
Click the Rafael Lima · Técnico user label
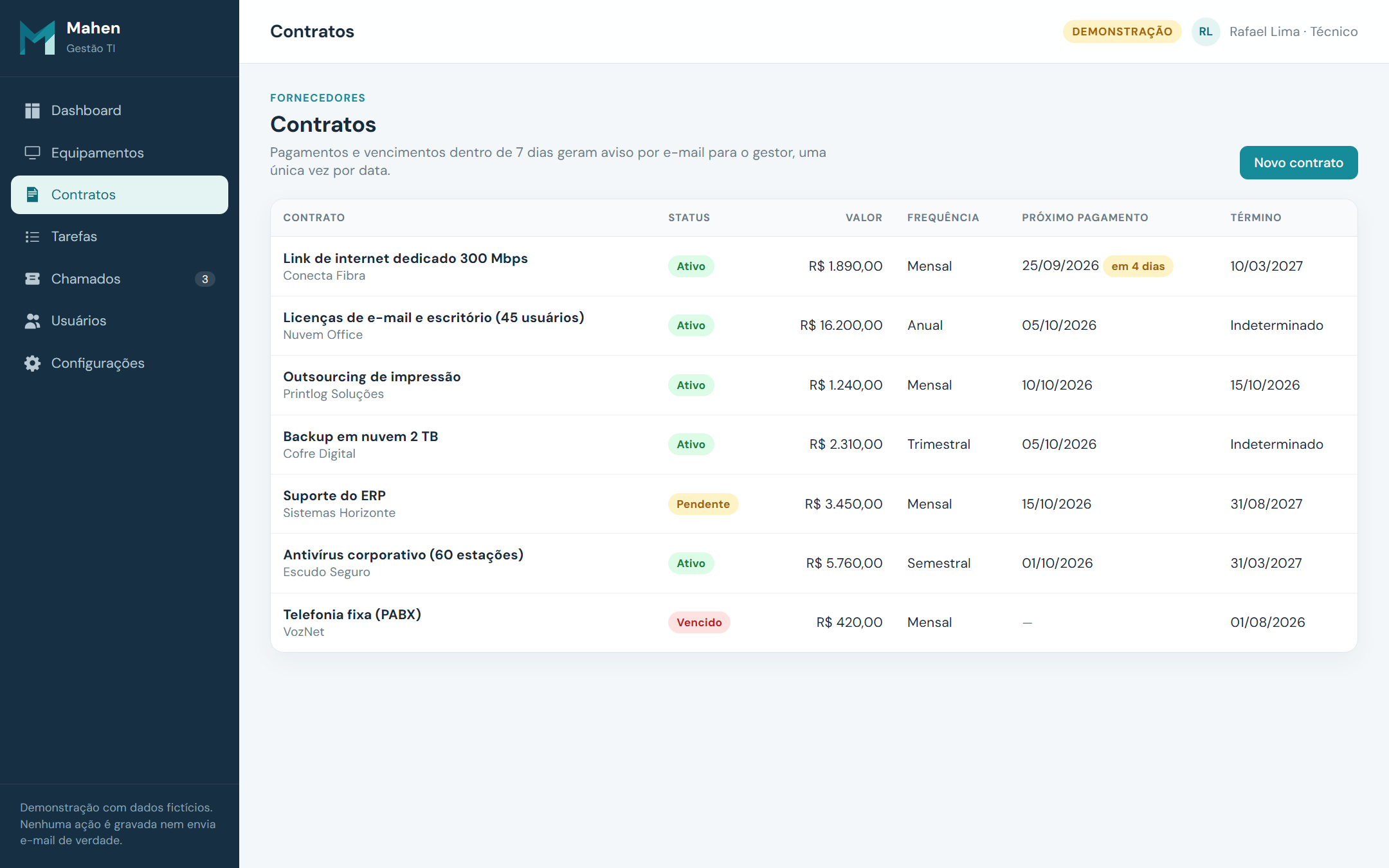click(x=1293, y=32)
